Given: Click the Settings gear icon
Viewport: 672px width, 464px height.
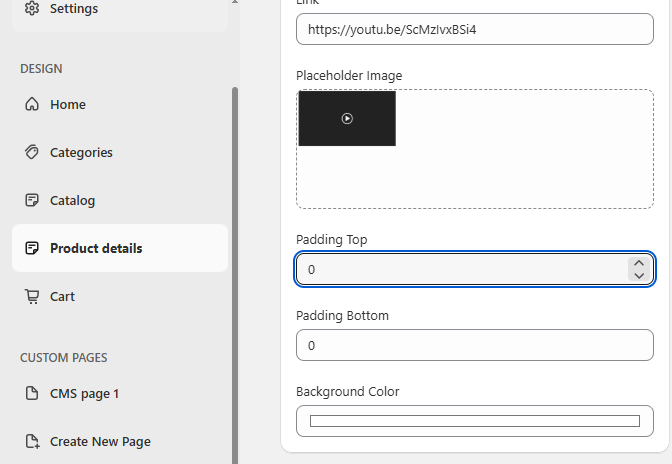Looking at the screenshot, I should click(x=32, y=8).
